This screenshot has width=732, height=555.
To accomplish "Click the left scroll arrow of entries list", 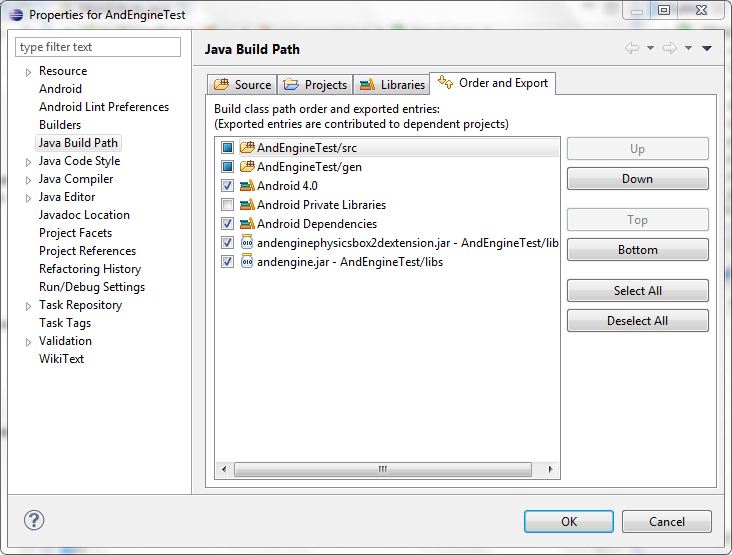I will pyautogui.click(x=225, y=469).
